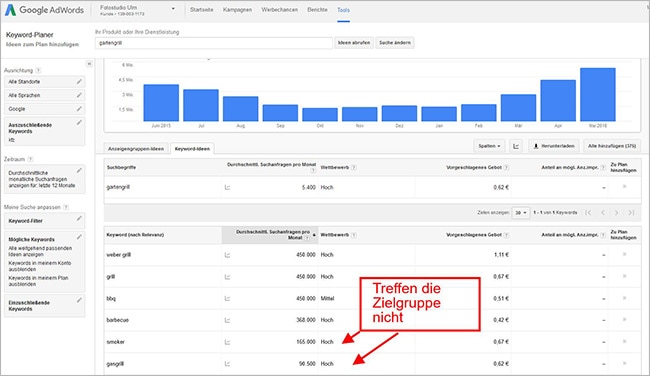
Task: Click the Mai 2016 chart bar
Action: pyautogui.click(x=598, y=95)
